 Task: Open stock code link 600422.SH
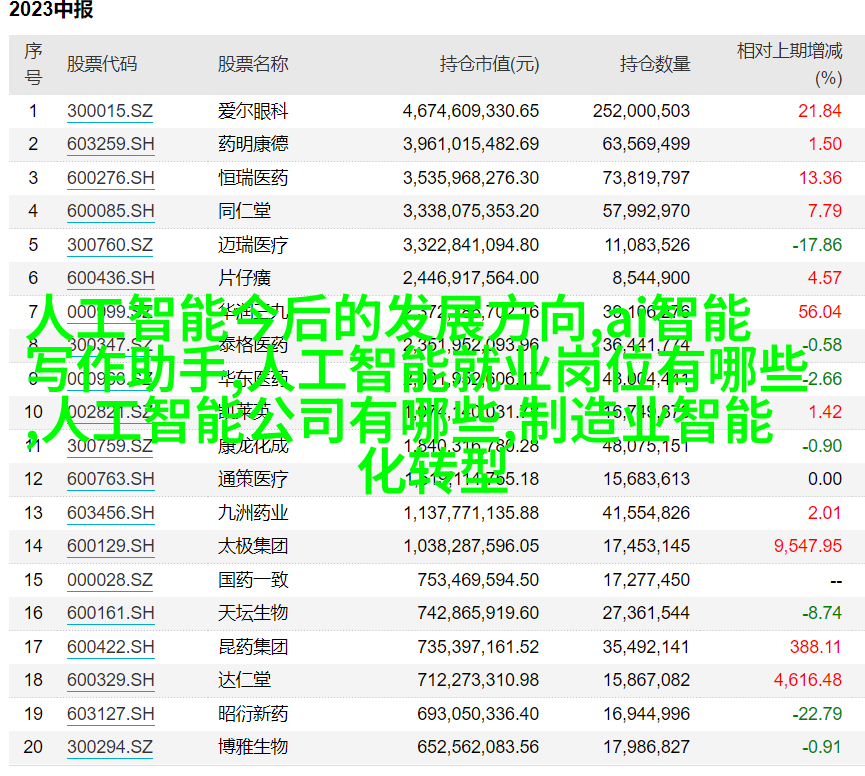point(110,647)
